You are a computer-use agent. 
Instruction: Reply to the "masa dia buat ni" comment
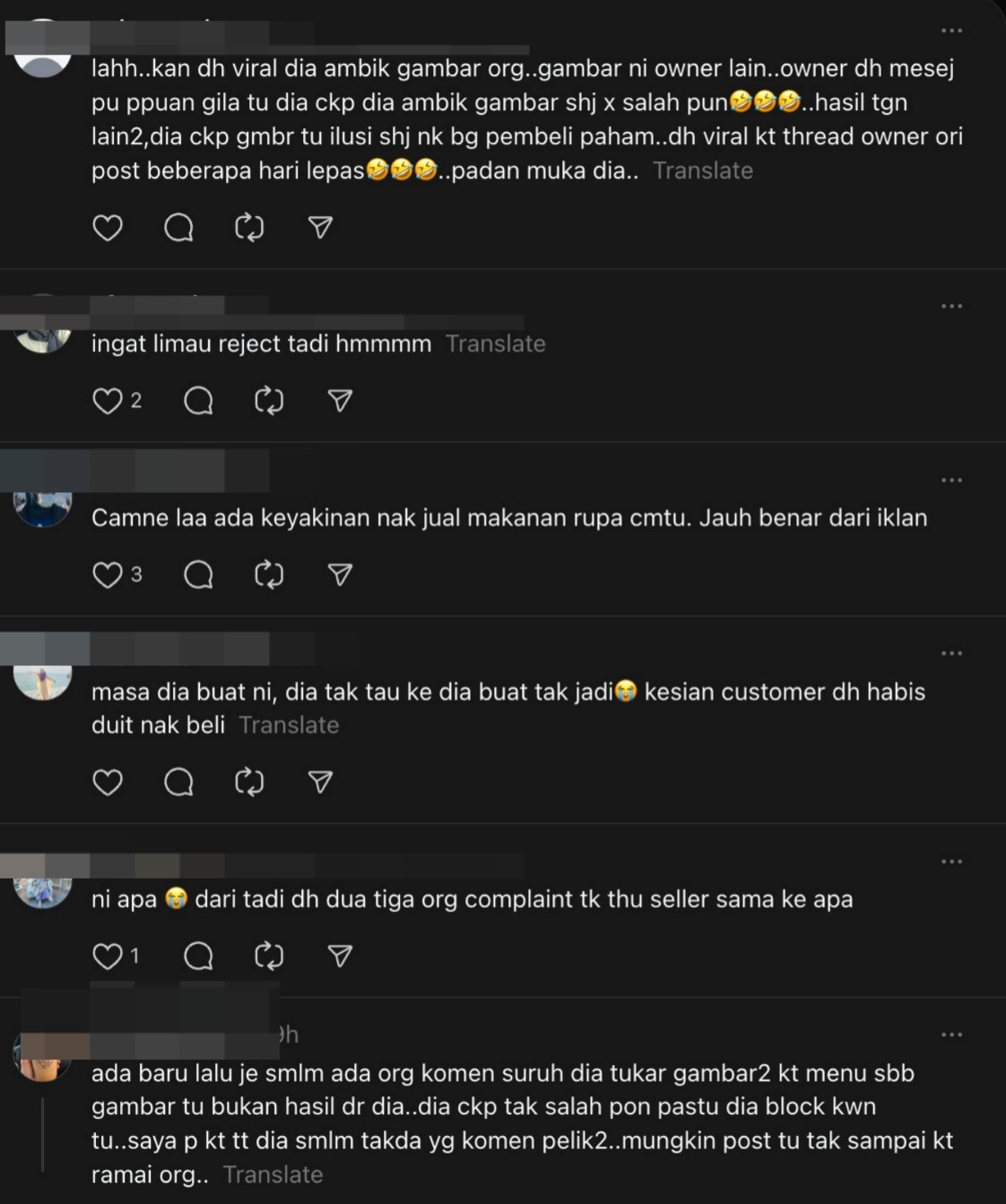tap(178, 783)
